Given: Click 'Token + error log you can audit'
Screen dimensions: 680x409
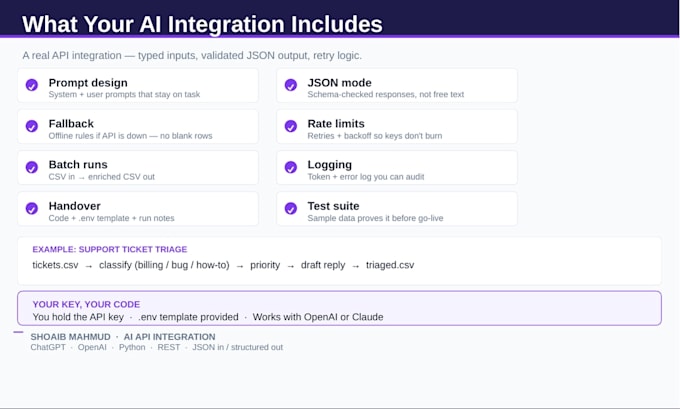Looking at the screenshot, I should click(366, 177).
